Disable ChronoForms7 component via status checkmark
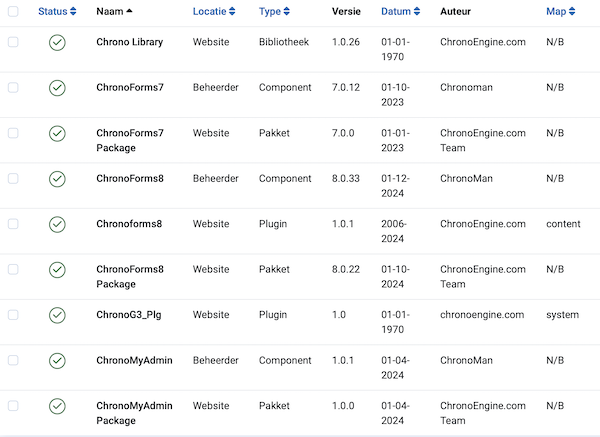Image resolution: width=600 pixels, height=437 pixels. click(57, 88)
